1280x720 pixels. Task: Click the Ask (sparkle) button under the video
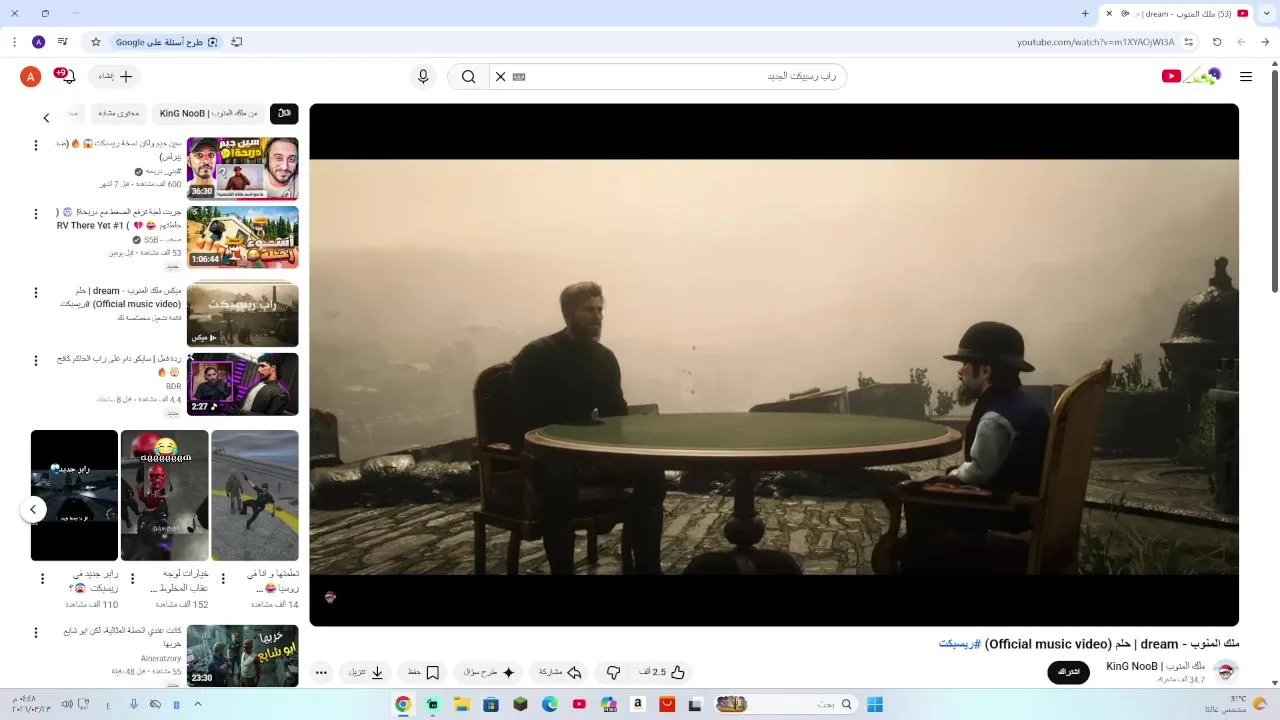(x=489, y=672)
